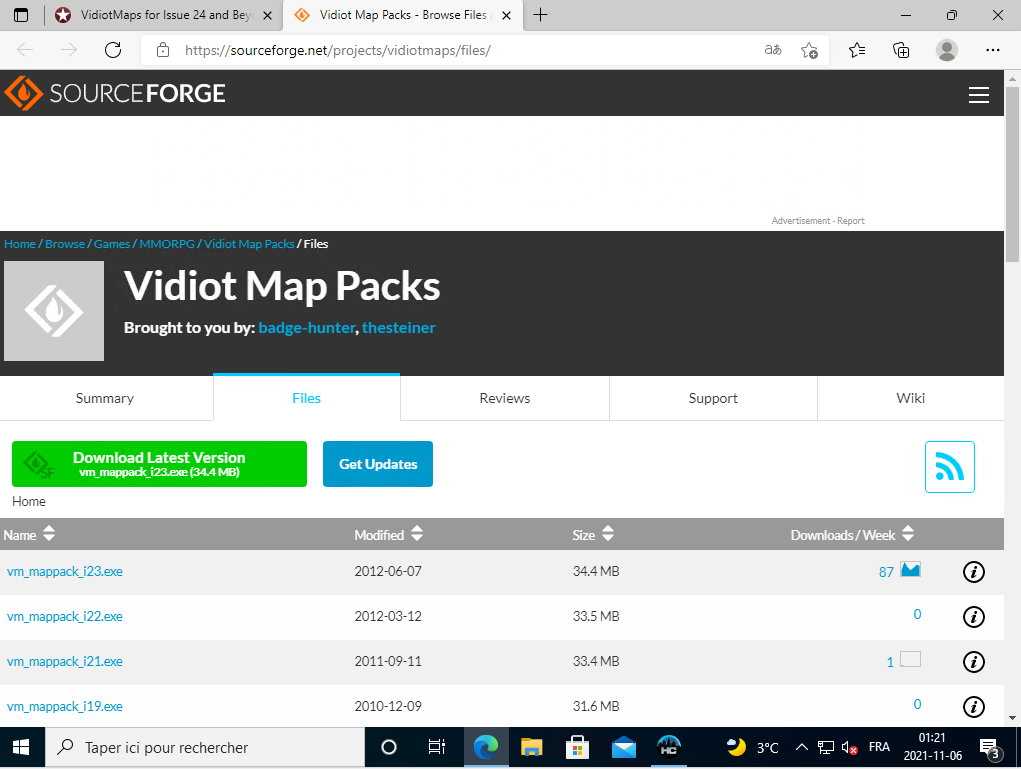Open Microsoft Store from taskbar
This screenshot has height=769, width=1021.
coord(577,748)
